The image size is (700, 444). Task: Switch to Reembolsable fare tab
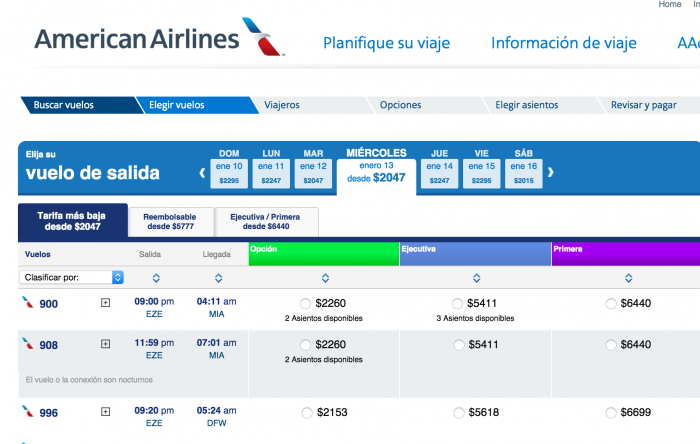point(170,222)
